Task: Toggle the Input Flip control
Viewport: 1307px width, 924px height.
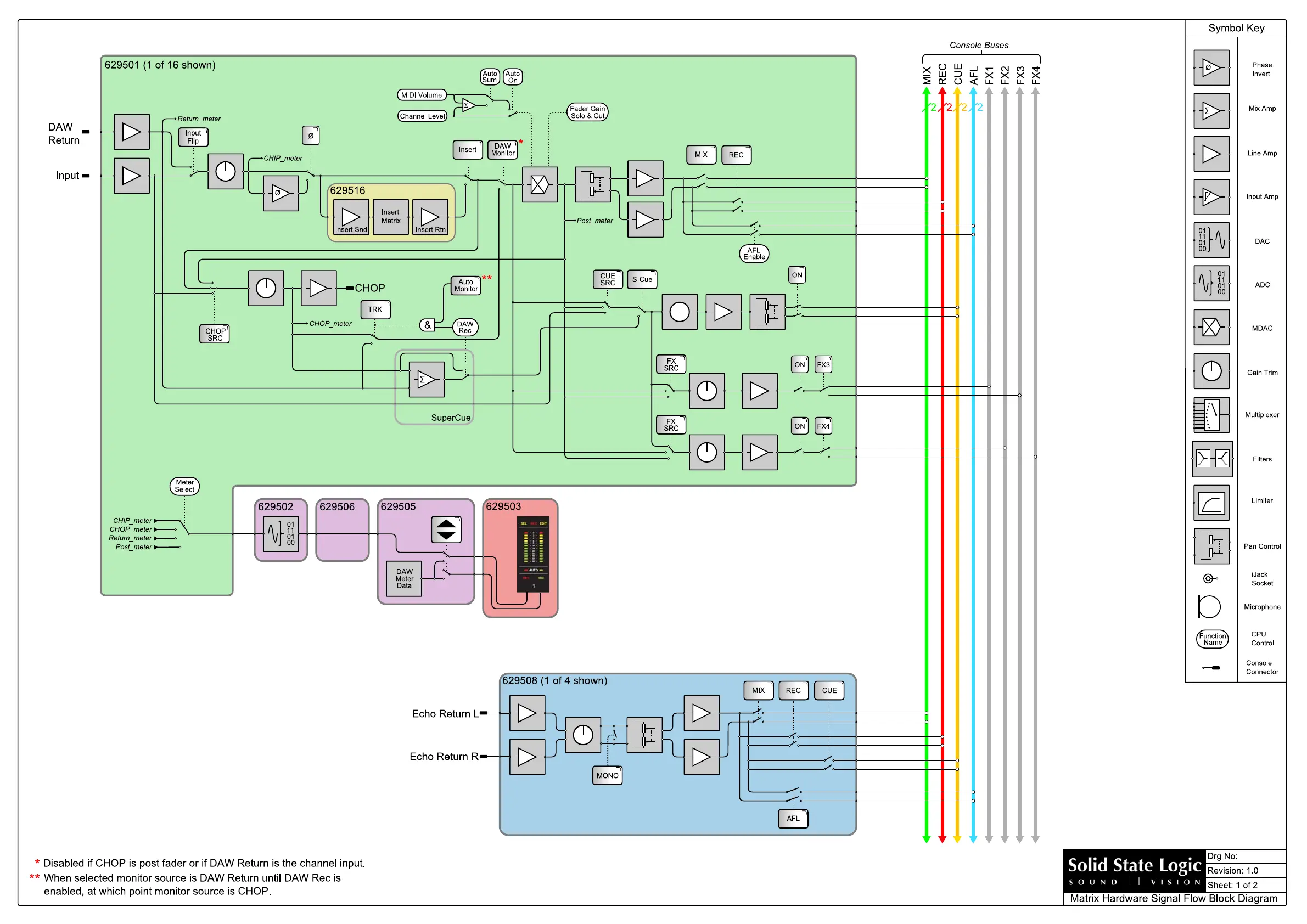Action: [x=193, y=137]
